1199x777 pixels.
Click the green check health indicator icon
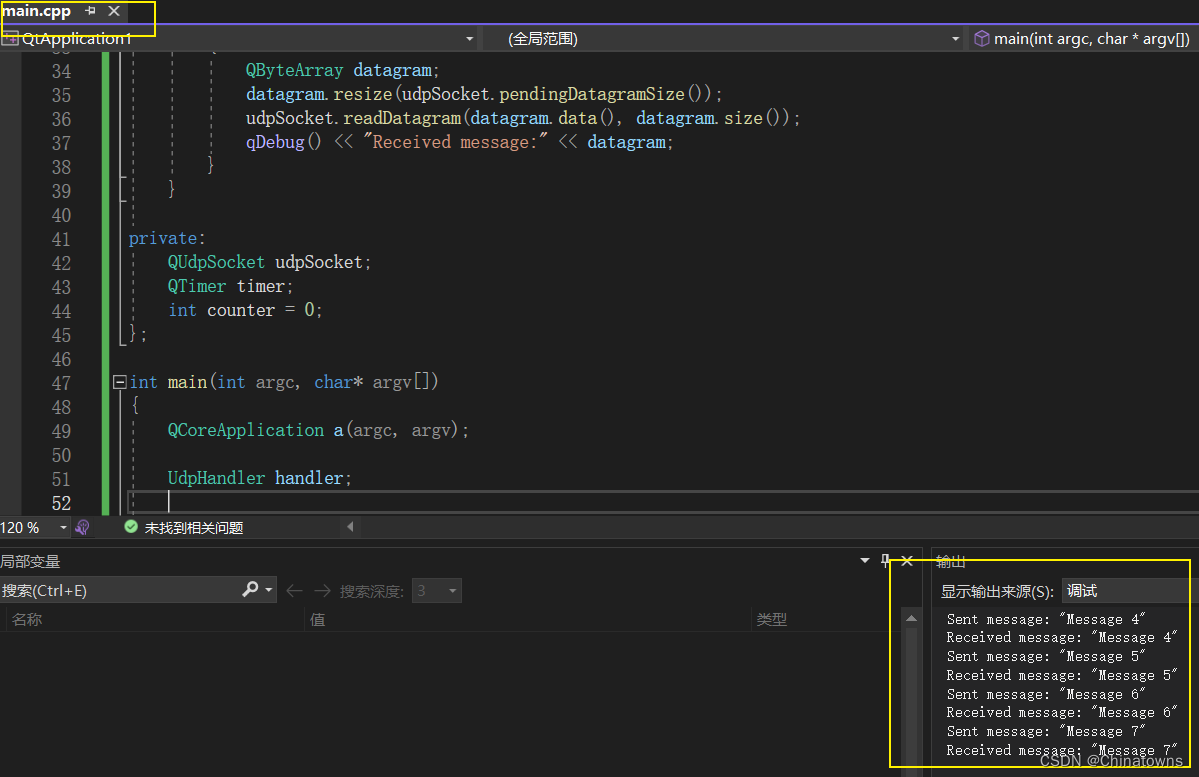[131, 527]
